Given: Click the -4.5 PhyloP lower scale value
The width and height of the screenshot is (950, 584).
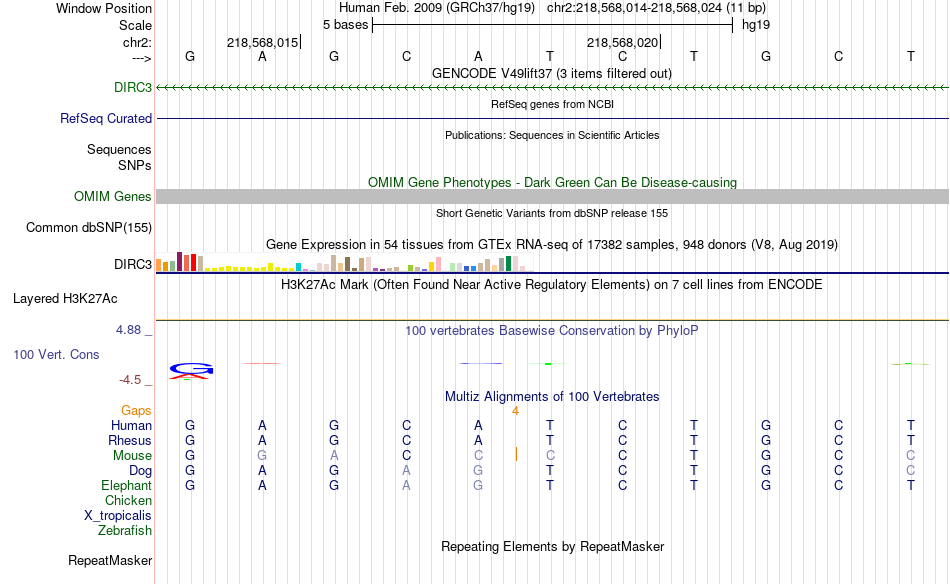Looking at the screenshot, I should click(x=130, y=380).
